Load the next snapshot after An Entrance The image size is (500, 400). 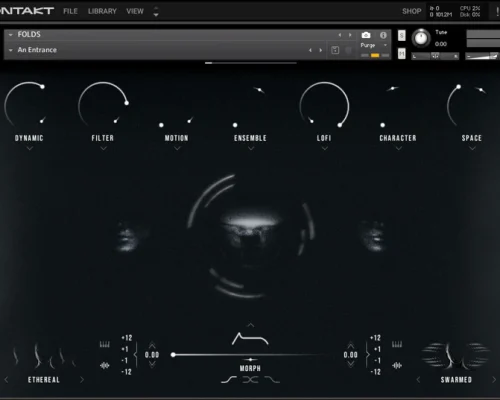pos(321,50)
